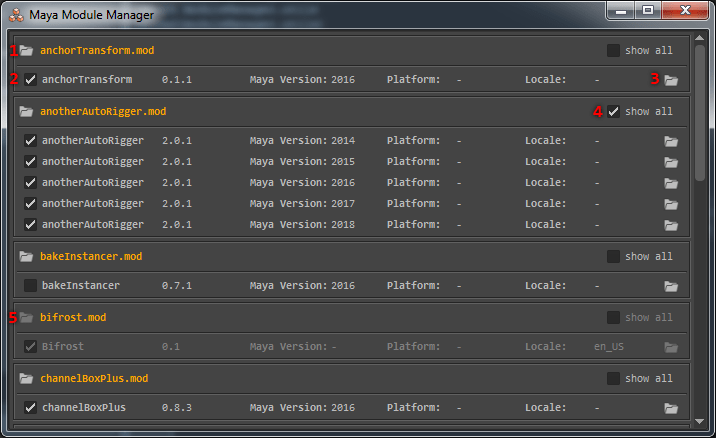This screenshot has height=438, width=716.
Task: Open content folder for anotherAutoRigger Maya 2015
Action: pyautogui.click(x=671, y=162)
